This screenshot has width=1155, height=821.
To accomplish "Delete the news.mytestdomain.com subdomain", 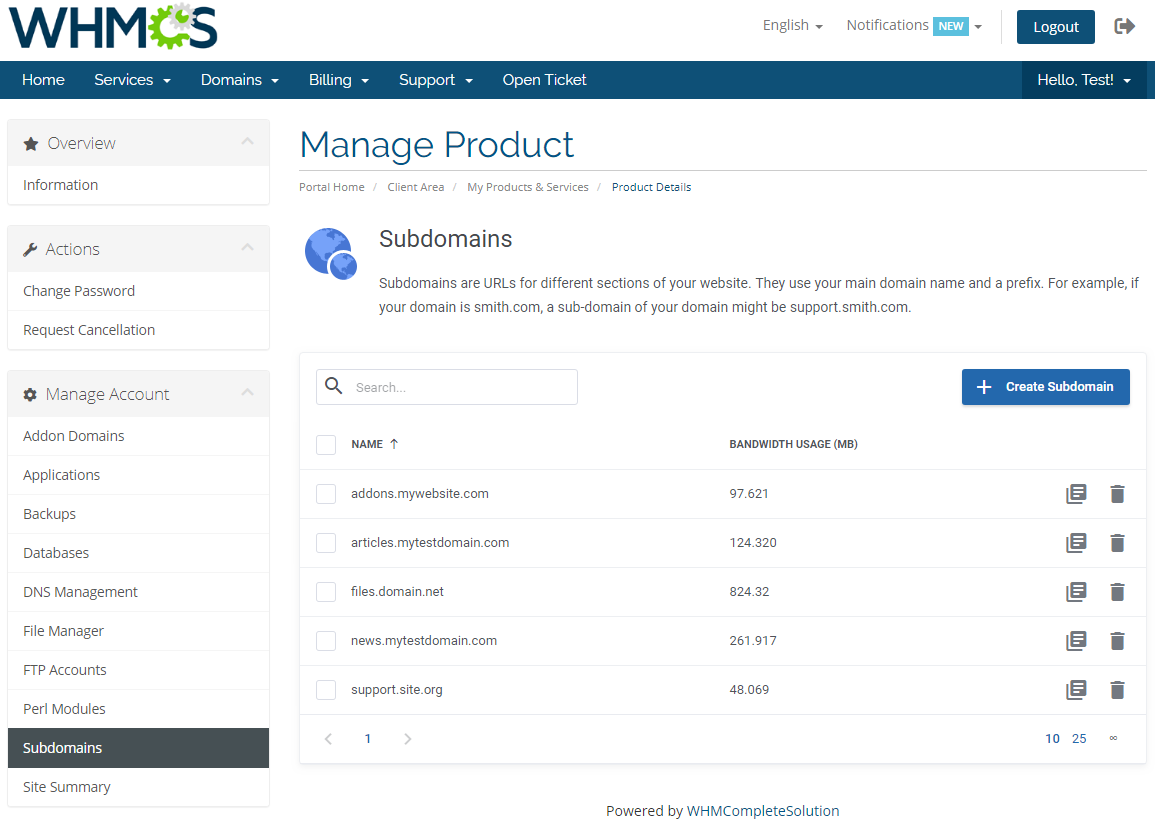I will pyautogui.click(x=1117, y=640).
